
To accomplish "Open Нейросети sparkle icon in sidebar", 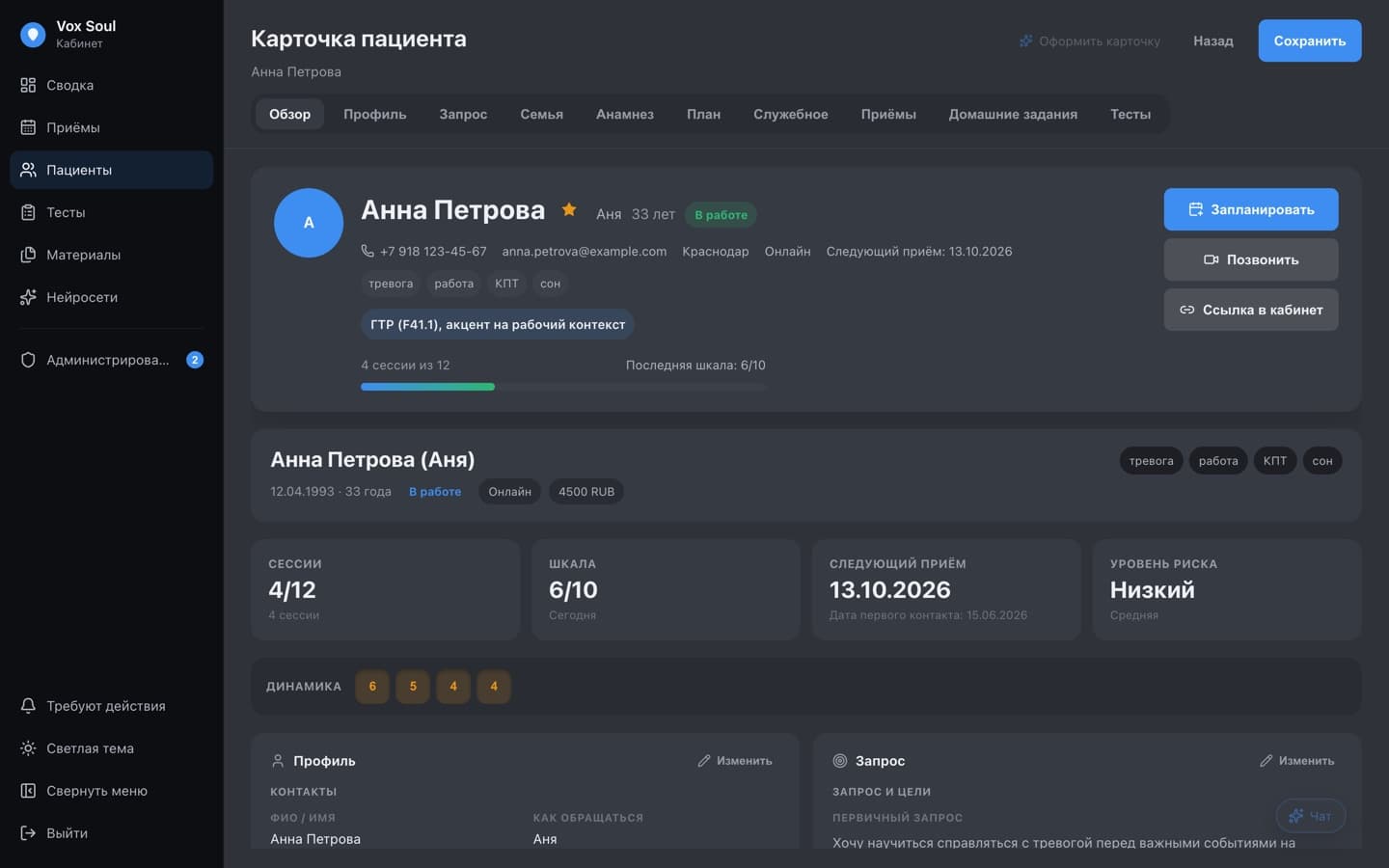I will tap(28, 297).
